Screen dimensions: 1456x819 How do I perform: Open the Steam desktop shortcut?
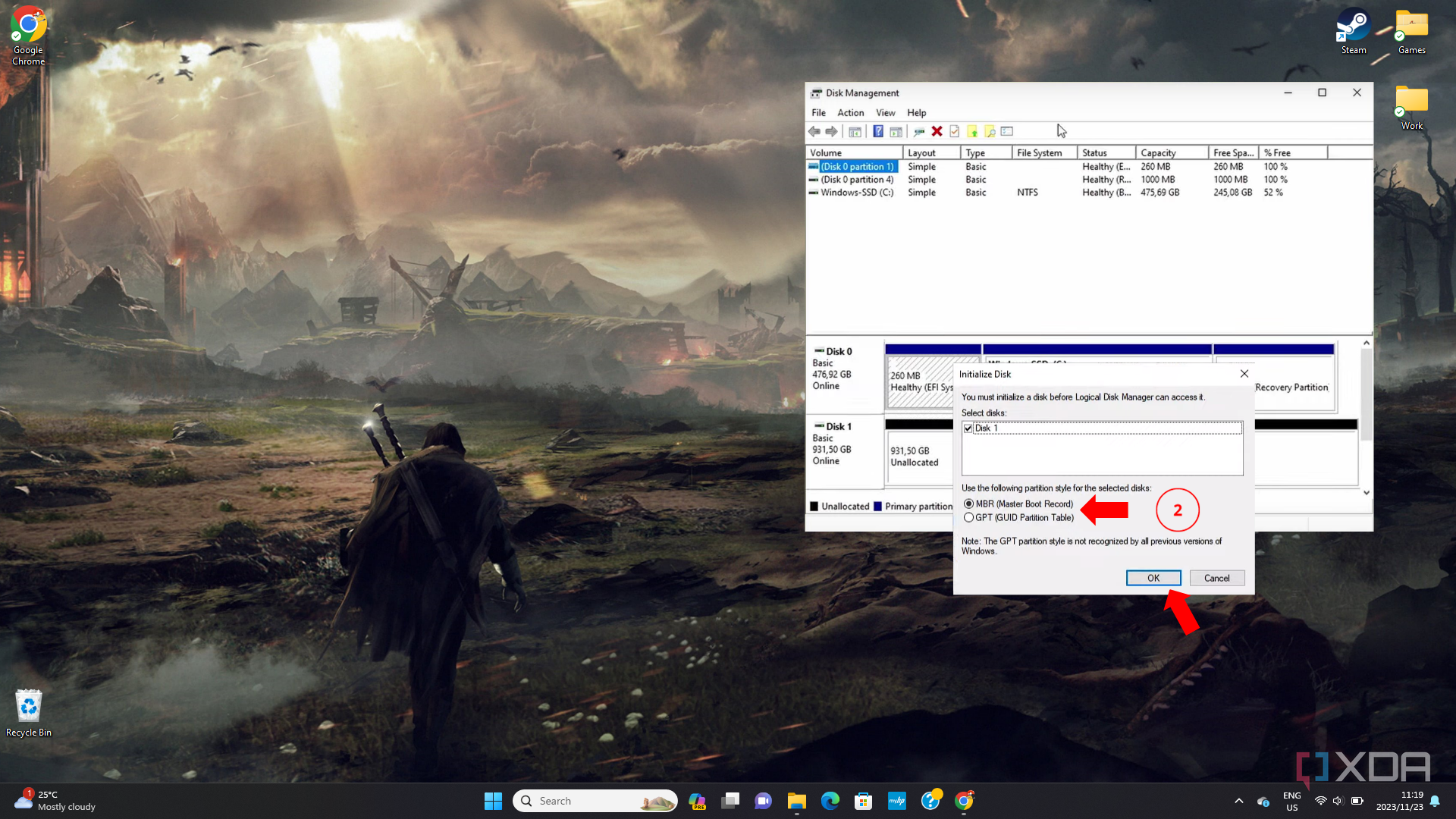[x=1354, y=32]
